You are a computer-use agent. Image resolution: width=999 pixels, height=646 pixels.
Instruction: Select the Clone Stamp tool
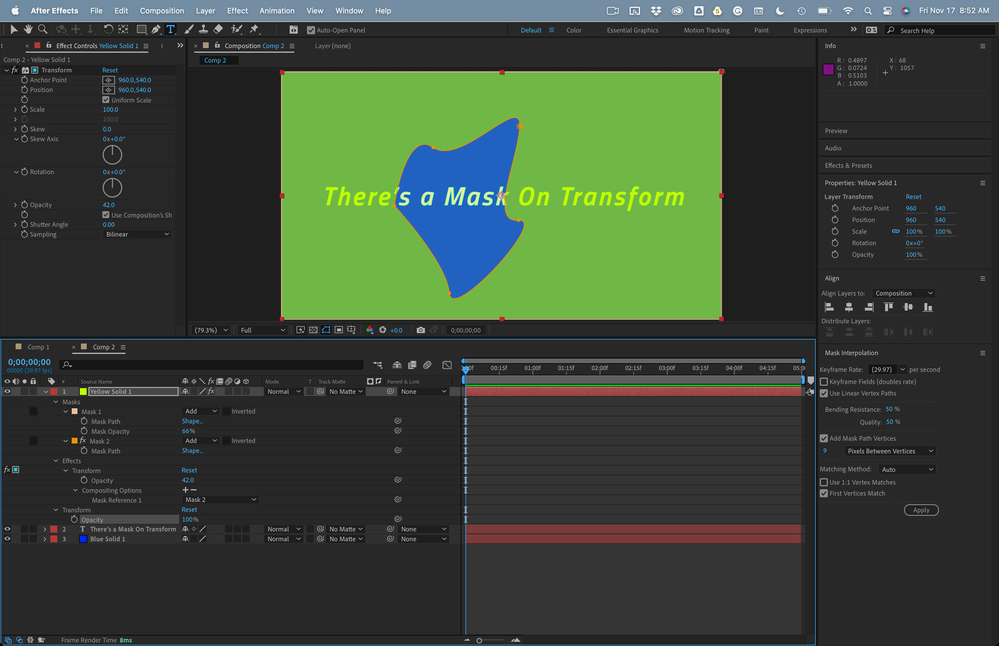tap(203, 29)
